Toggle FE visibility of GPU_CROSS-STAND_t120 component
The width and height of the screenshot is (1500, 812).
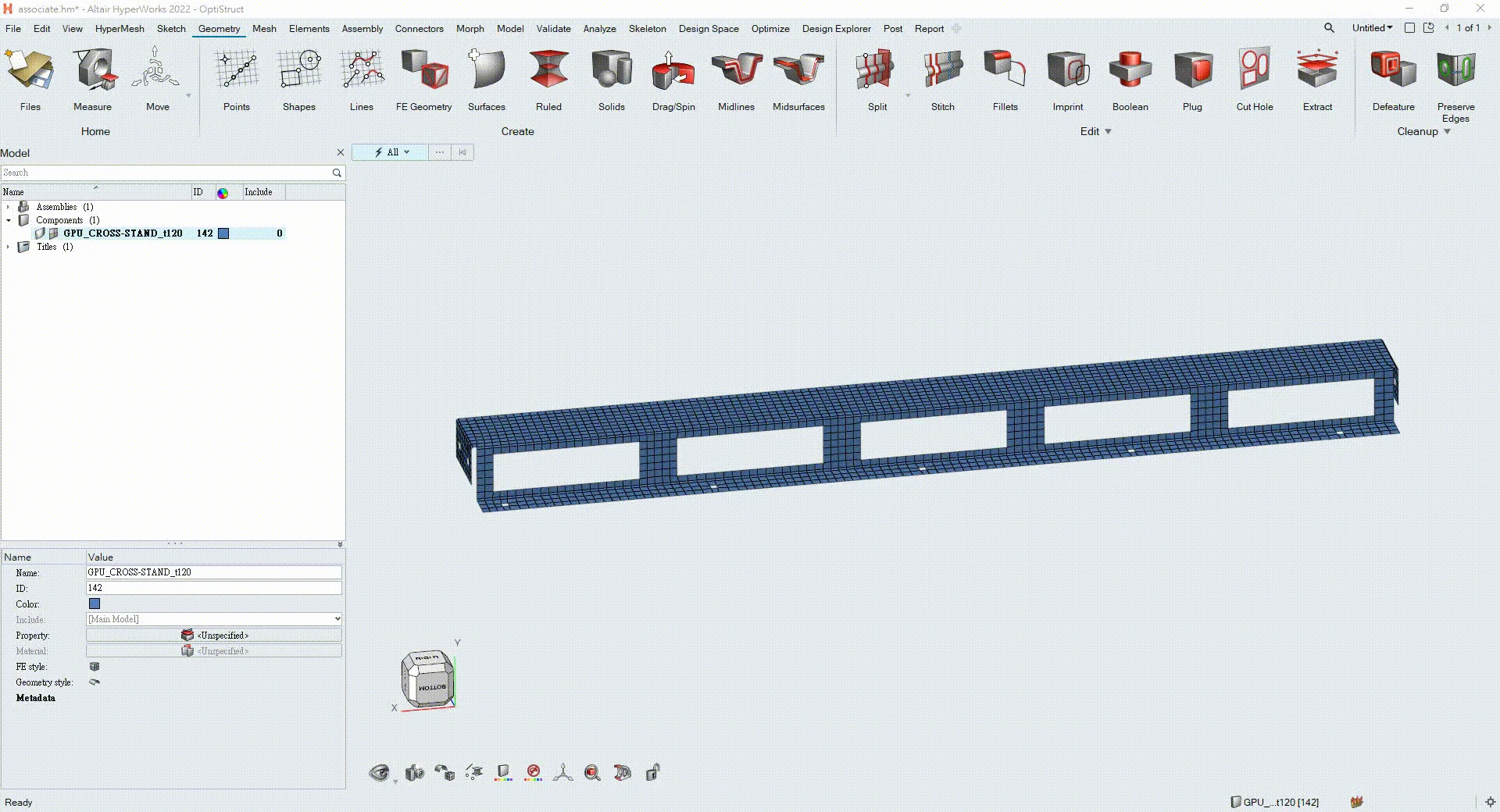53,233
